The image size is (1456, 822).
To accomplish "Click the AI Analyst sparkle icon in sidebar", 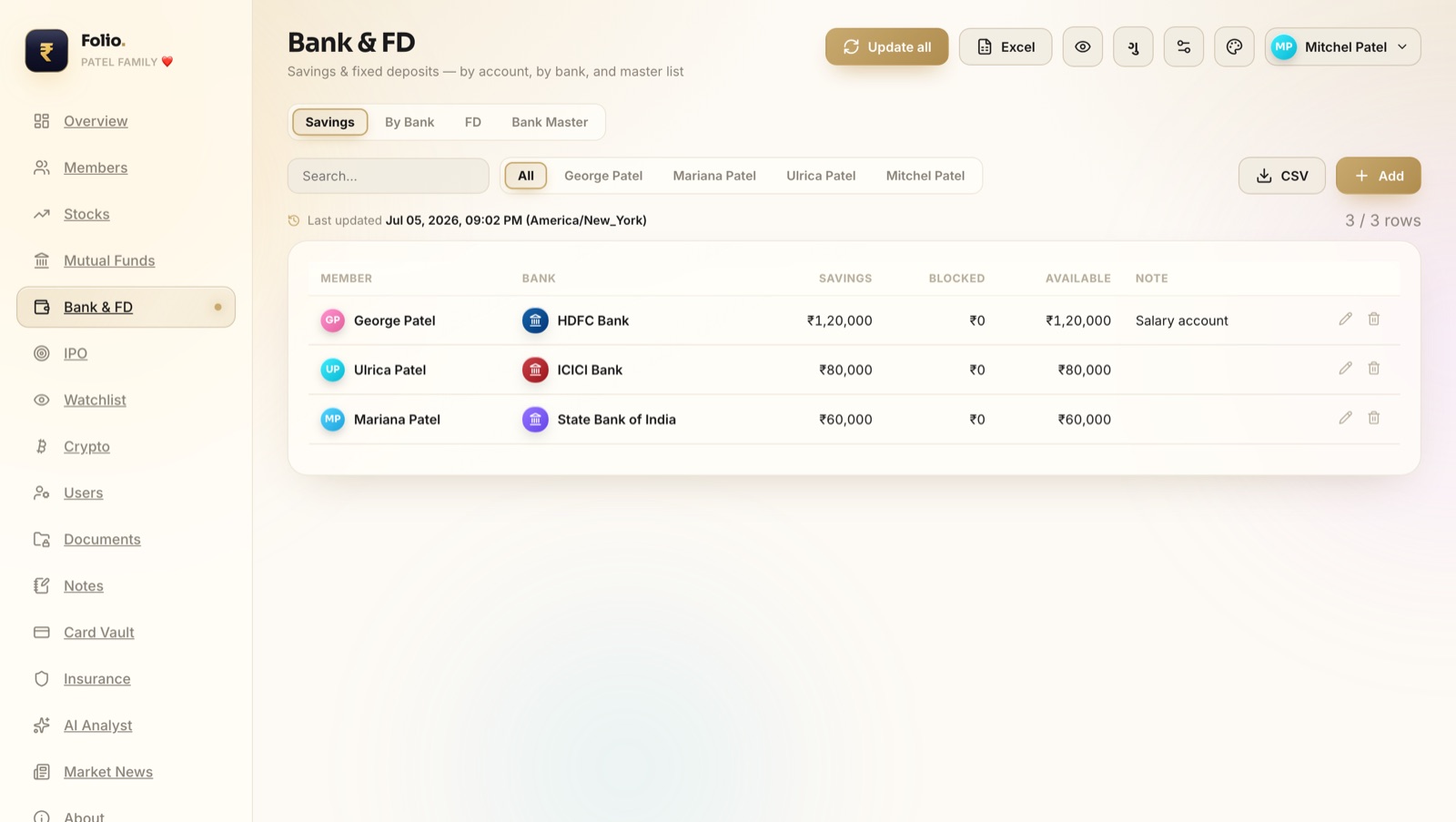I will 42,725.
